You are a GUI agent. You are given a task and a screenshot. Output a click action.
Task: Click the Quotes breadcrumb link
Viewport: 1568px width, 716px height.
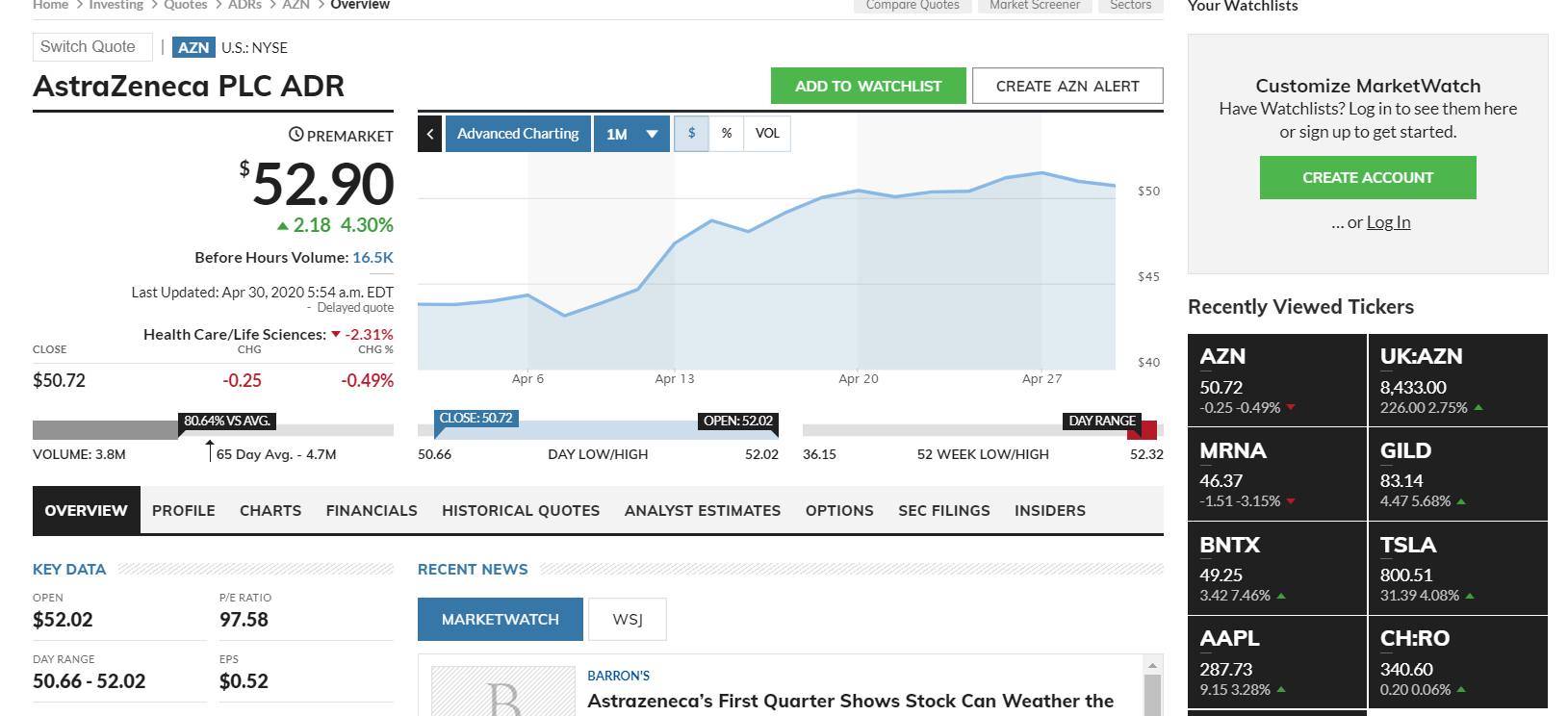[x=186, y=5]
